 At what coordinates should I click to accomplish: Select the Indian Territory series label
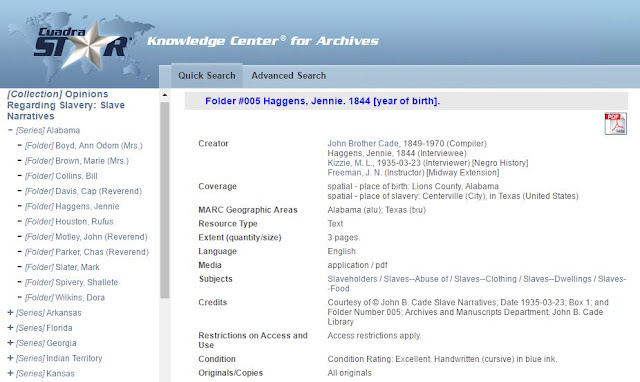(x=59, y=358)
